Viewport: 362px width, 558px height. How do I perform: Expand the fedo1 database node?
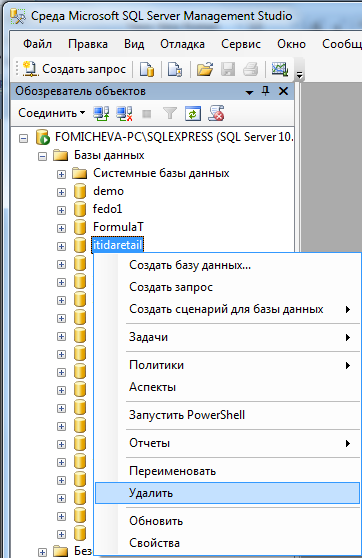[61, 210]
